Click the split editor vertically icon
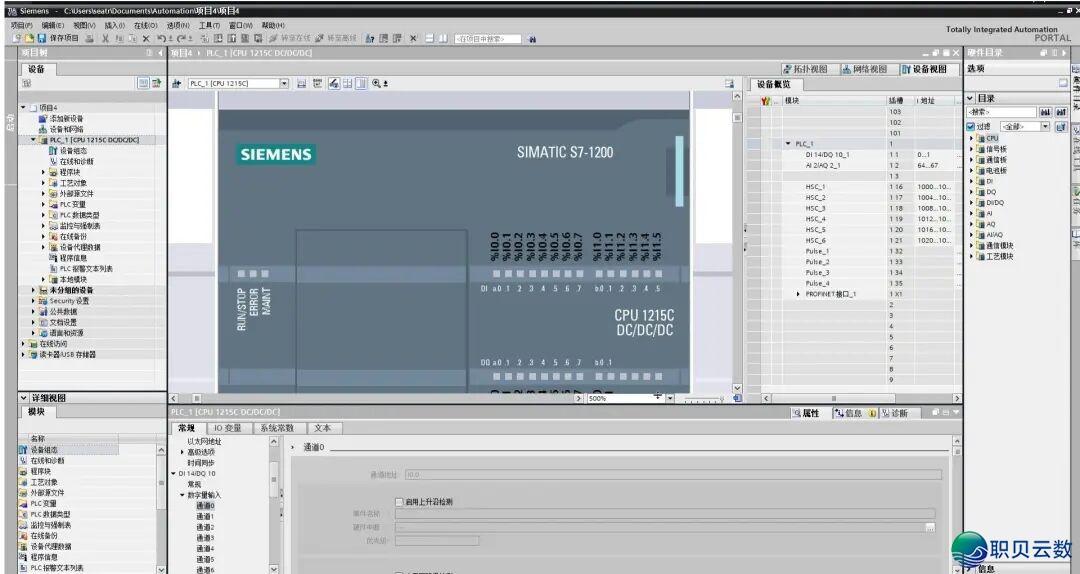 (x=443, y=39)
